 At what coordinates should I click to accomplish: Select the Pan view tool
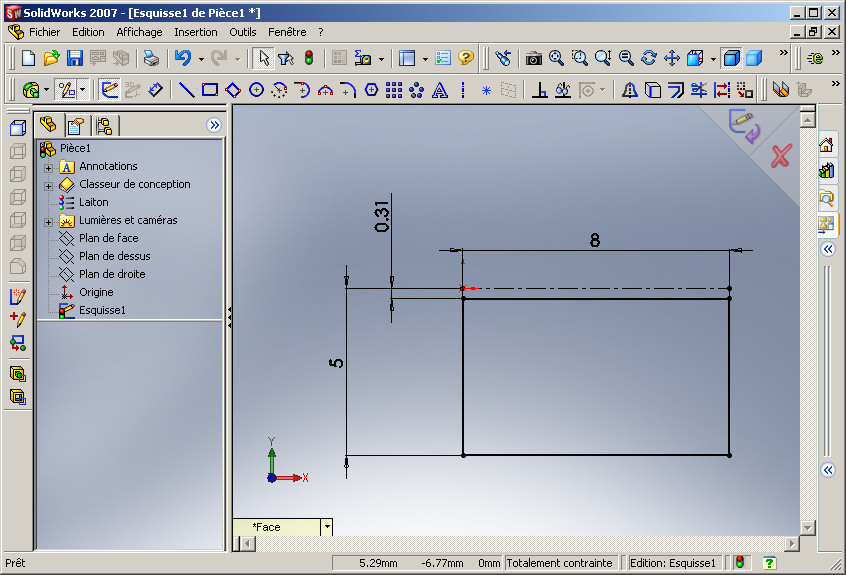tap(672, 58)
